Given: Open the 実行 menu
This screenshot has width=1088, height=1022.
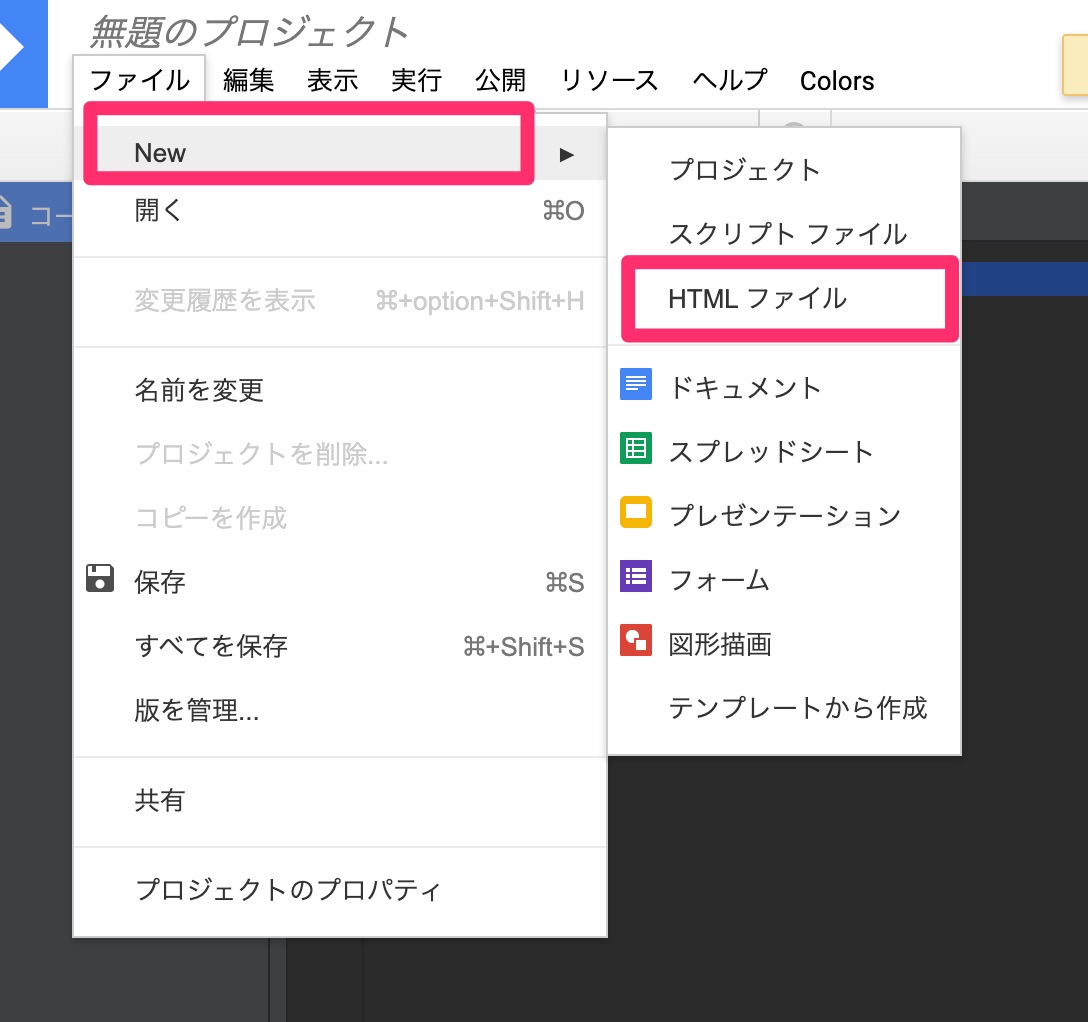Looking at the screenshot, I should 416,80.
